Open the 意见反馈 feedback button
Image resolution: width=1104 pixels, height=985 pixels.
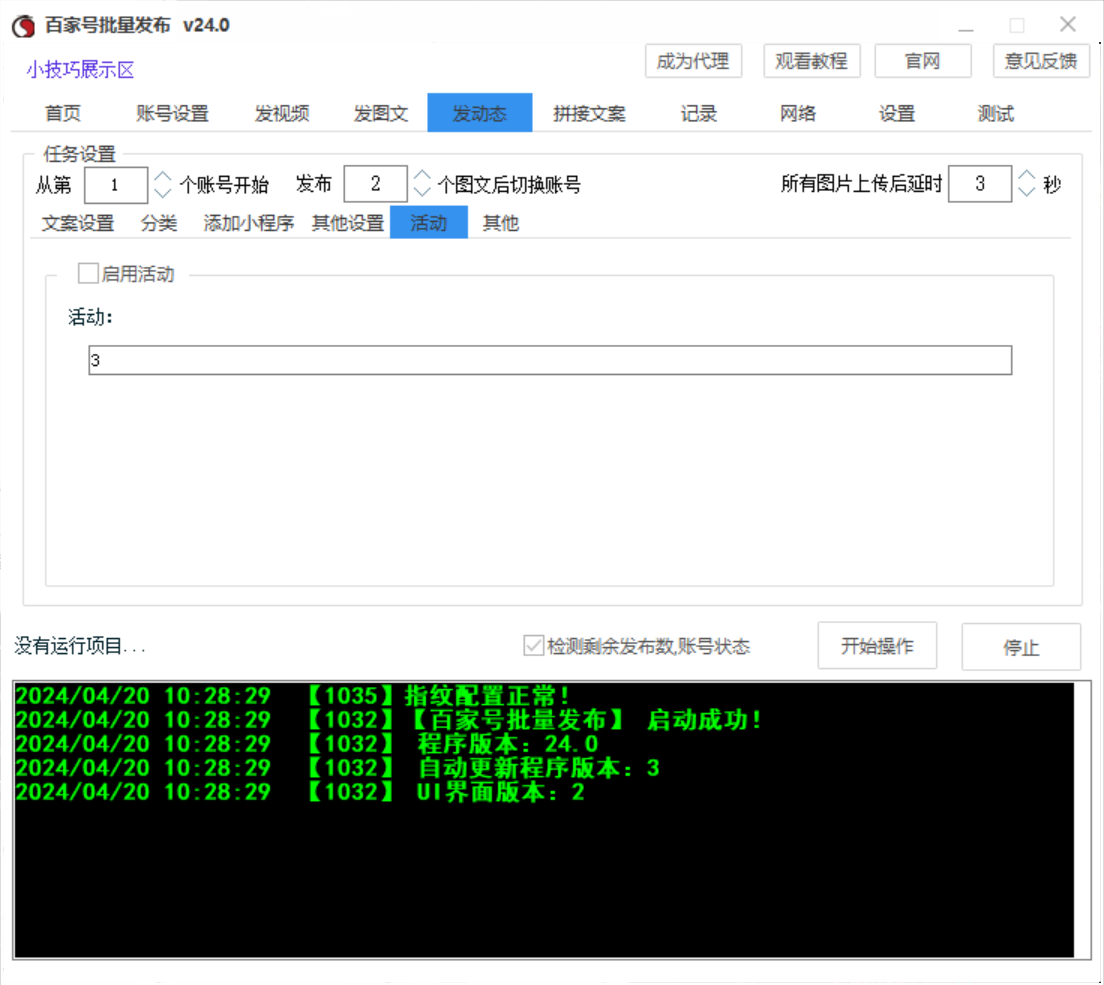coord(1041,61)
